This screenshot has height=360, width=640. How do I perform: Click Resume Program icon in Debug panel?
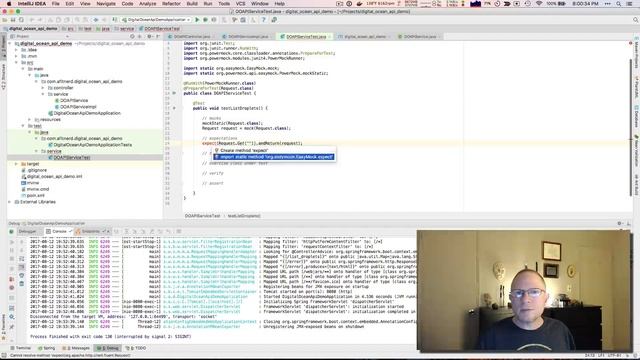tap(11, 242)
